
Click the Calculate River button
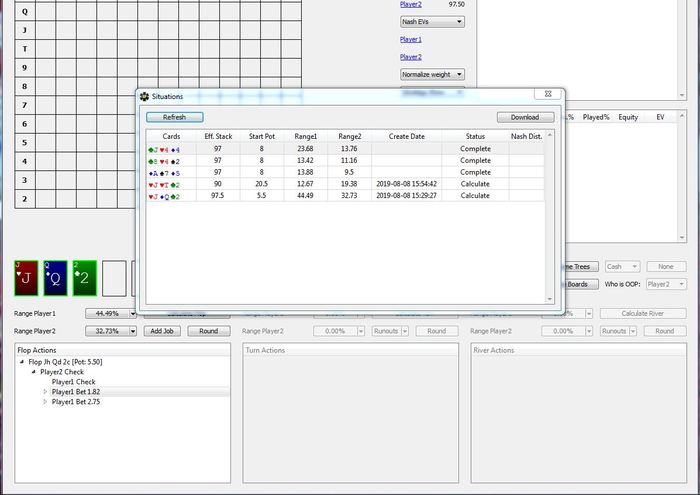point(642,313)
